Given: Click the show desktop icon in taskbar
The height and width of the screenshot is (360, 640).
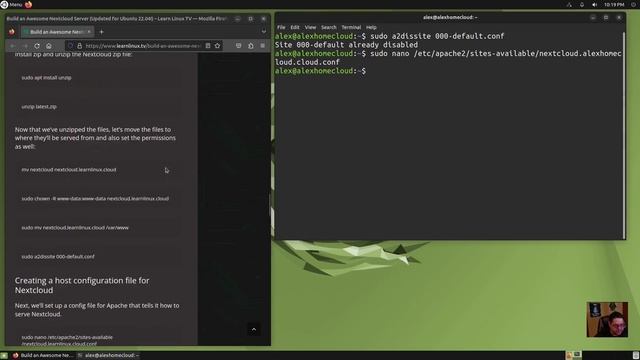Looking at the screenshot, I should (x=4, y=356).
